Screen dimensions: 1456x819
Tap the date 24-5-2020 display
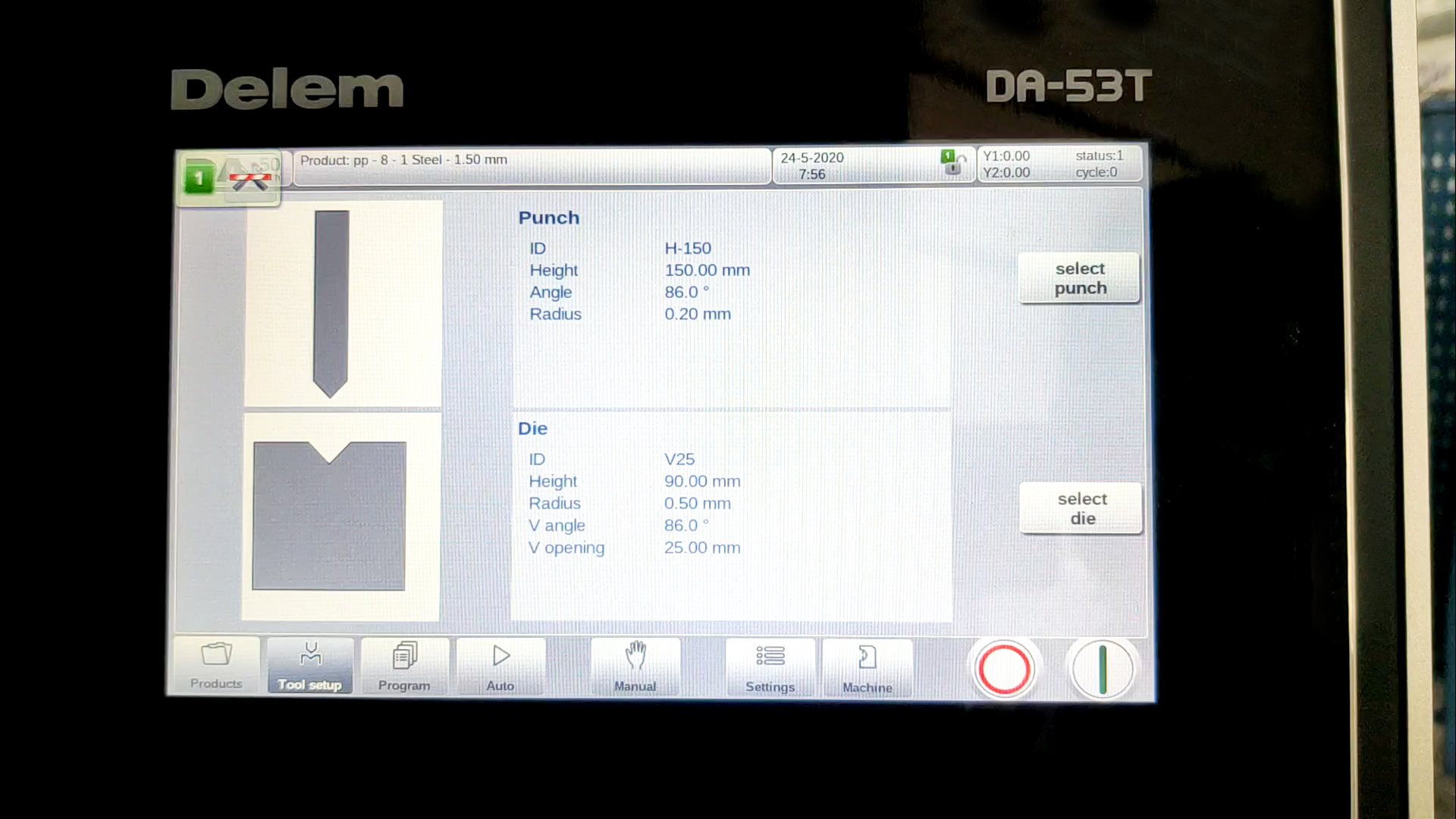[x=812, y=158]
